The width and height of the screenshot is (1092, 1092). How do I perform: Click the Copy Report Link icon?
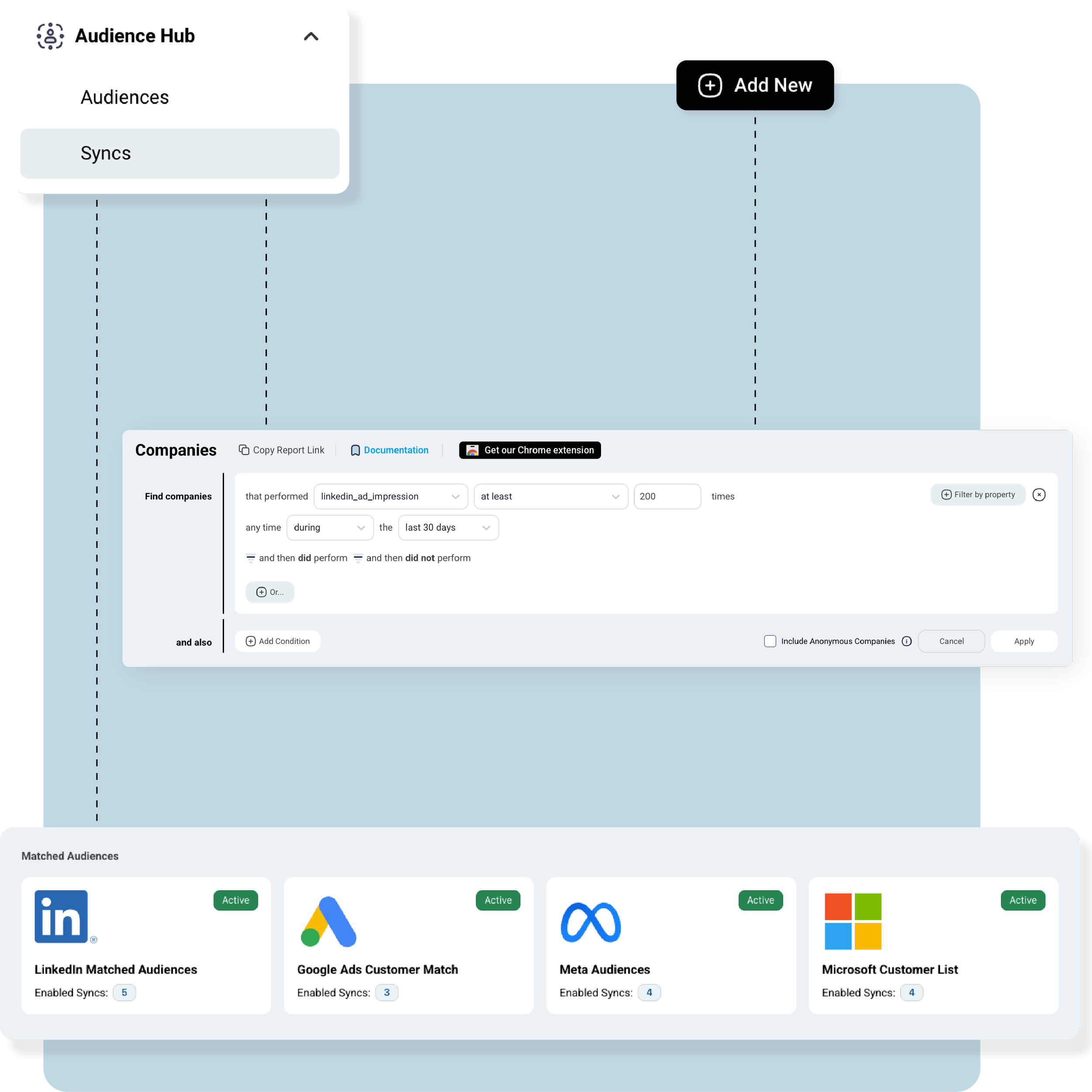244,450
